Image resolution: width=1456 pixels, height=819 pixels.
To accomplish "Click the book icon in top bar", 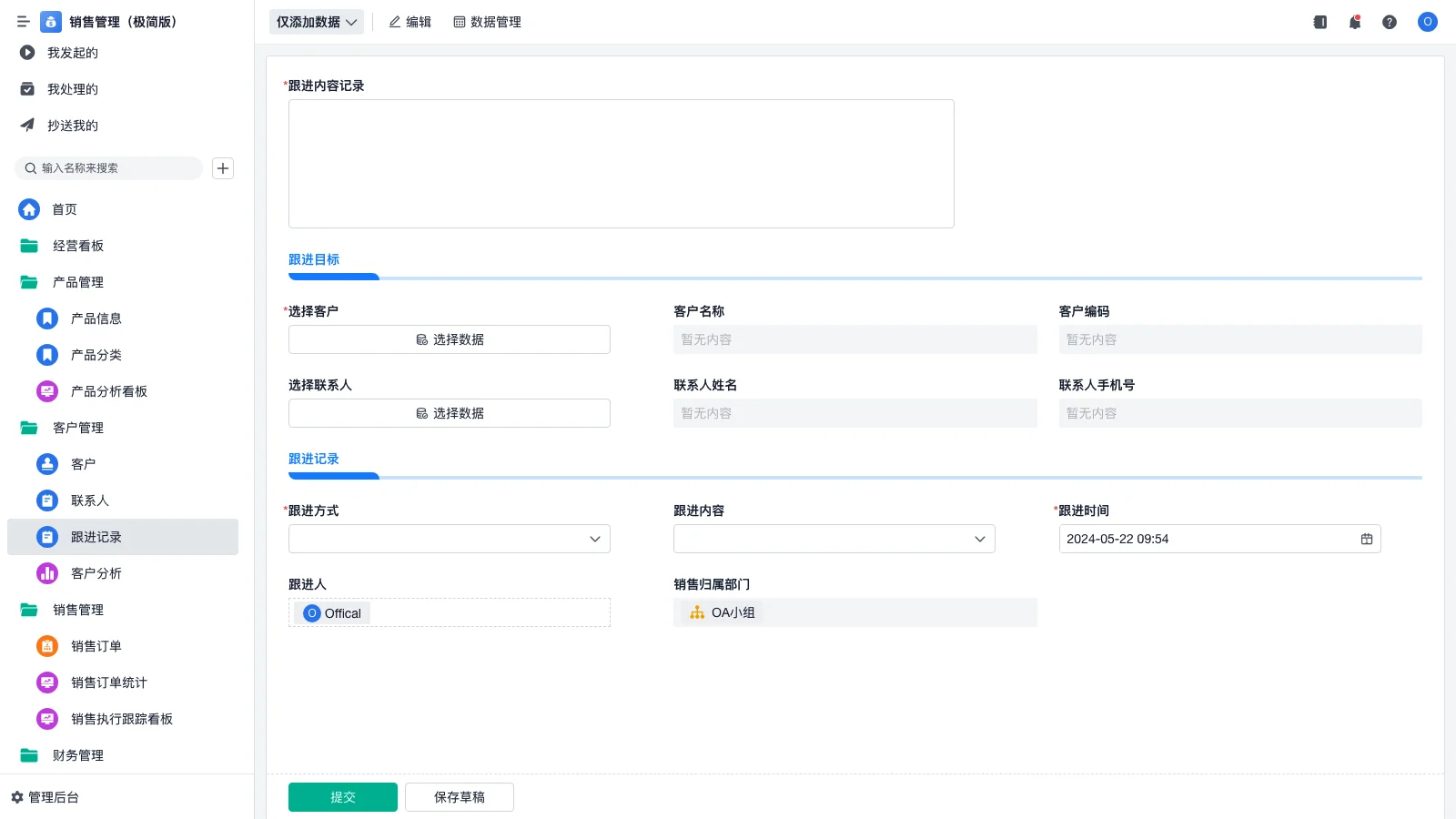I will pyautogui.click(x=1319, y=22).
